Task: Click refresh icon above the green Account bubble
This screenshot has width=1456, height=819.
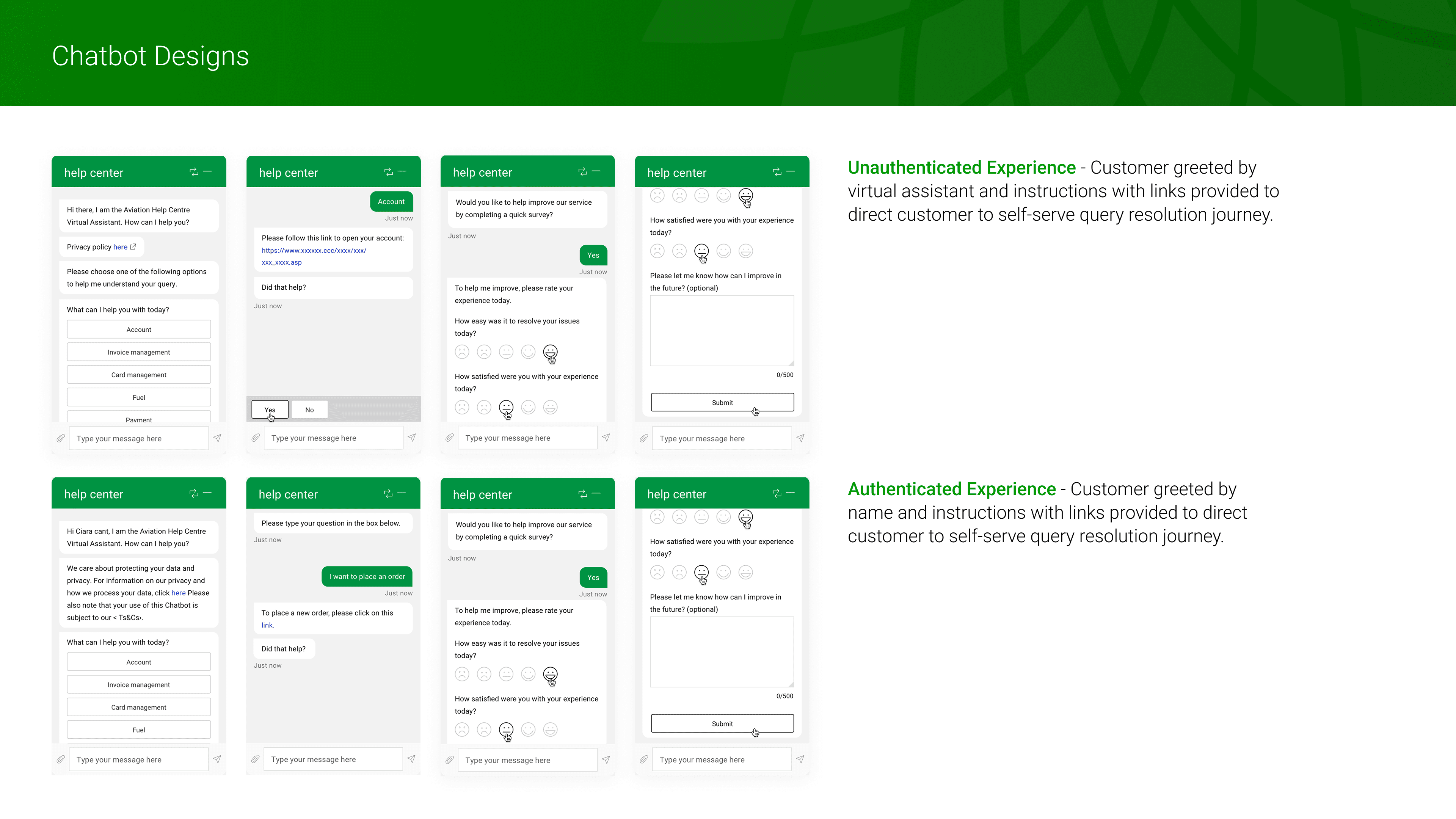Action: point(388,172)
